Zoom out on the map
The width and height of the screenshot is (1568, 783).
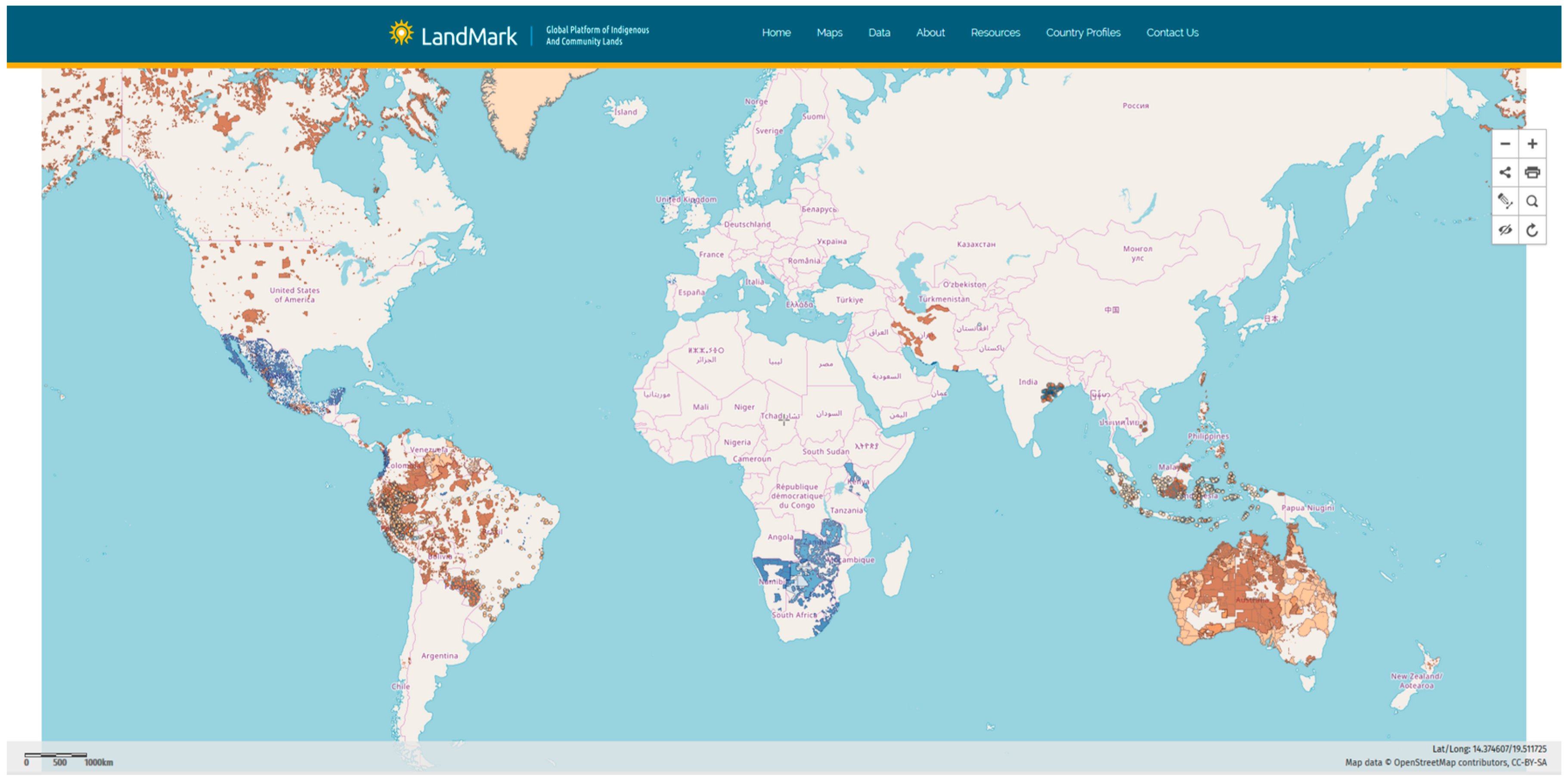point(1505,144)
